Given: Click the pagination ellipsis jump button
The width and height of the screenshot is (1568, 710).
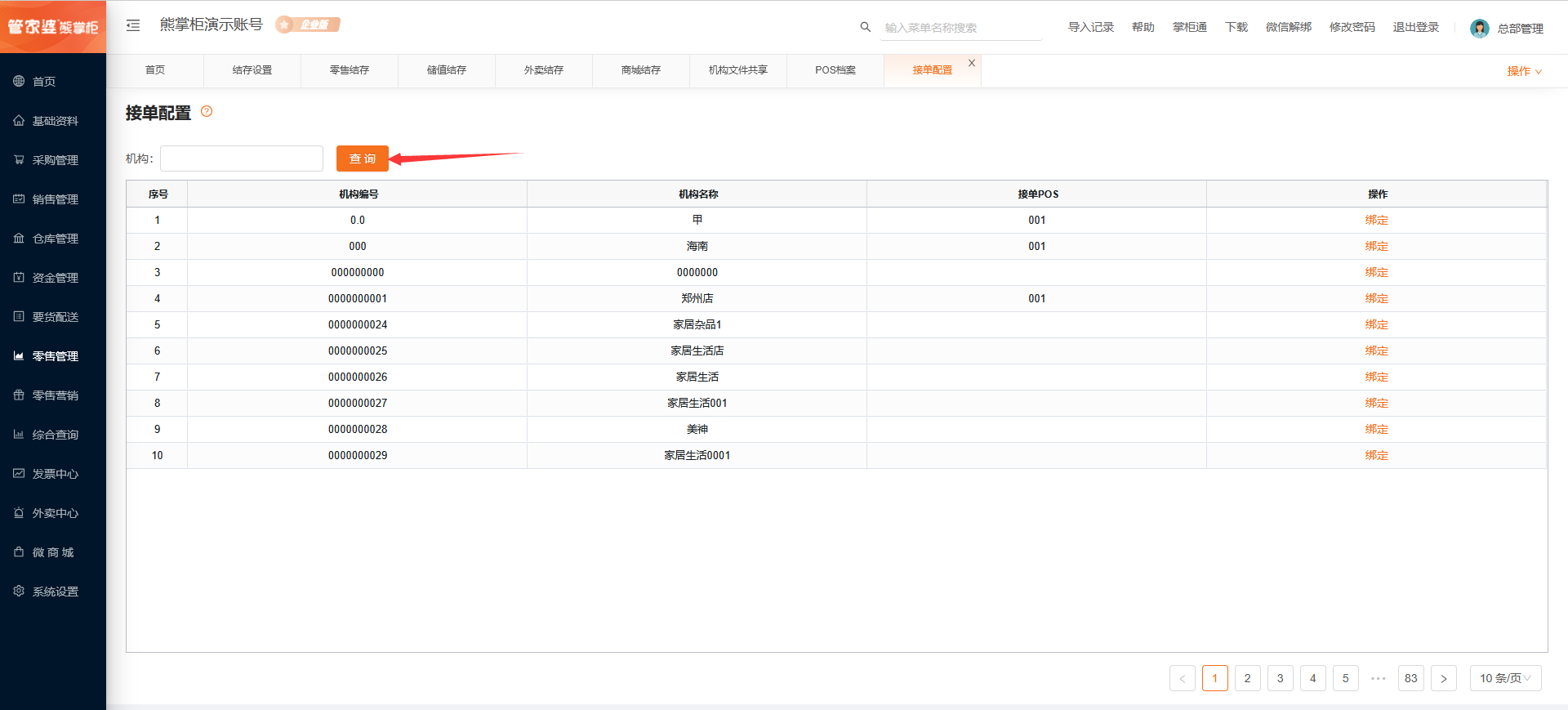Looking at the screenshot, I should click(x=1379, y=678).
